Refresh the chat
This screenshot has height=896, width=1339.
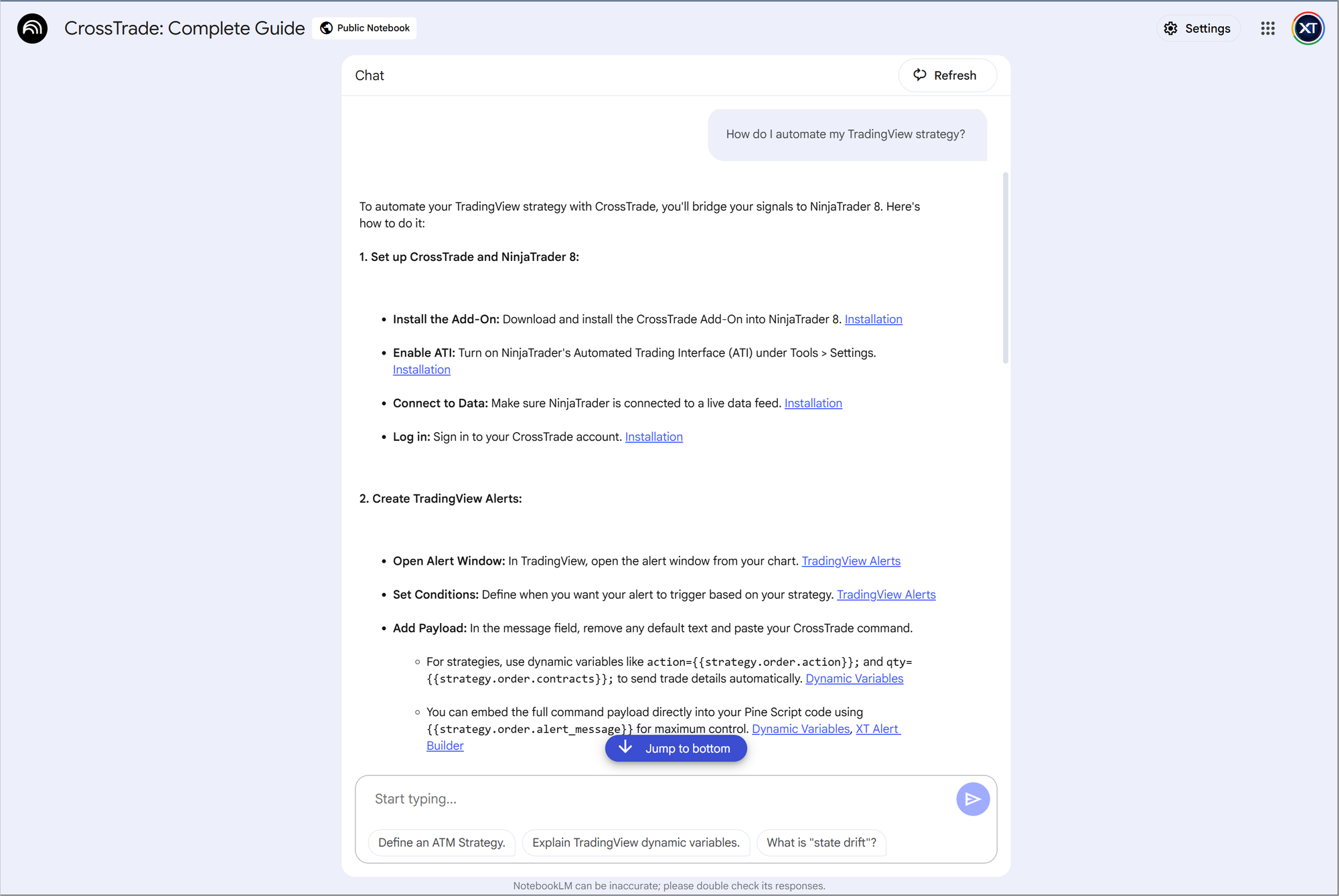click(947, 75)
